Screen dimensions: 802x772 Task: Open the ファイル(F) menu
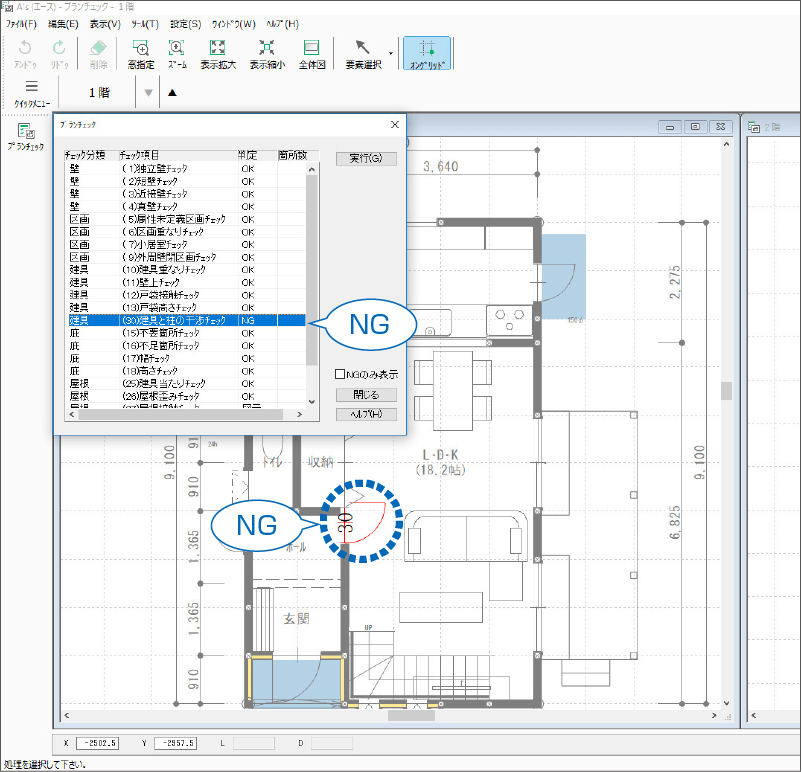coord(21,24)
